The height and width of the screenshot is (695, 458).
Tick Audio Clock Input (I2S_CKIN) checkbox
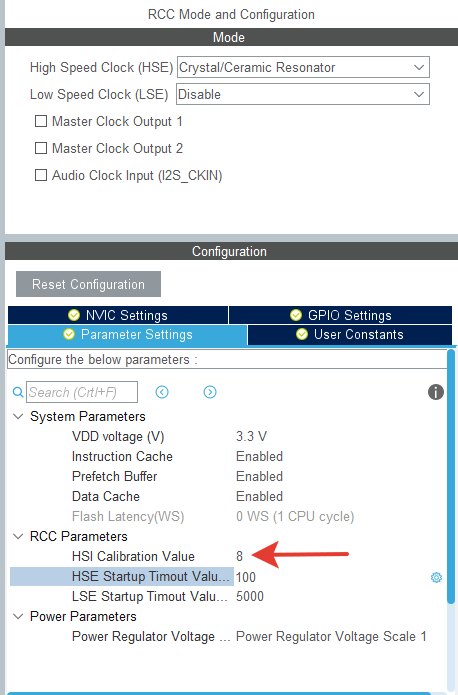pyautogui.click(x=41, y=175)
